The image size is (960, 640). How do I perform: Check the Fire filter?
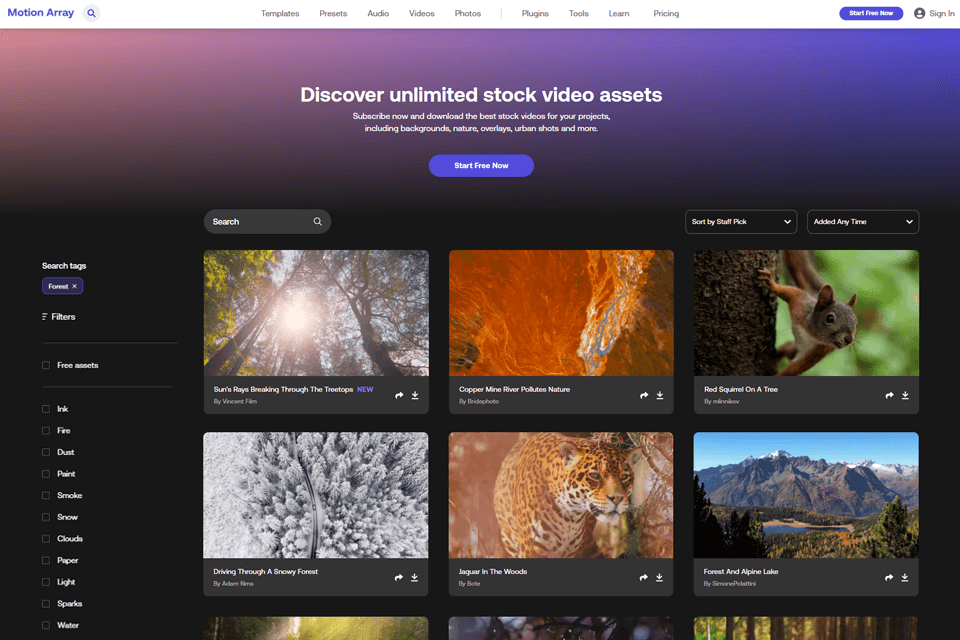coord(46,431)
